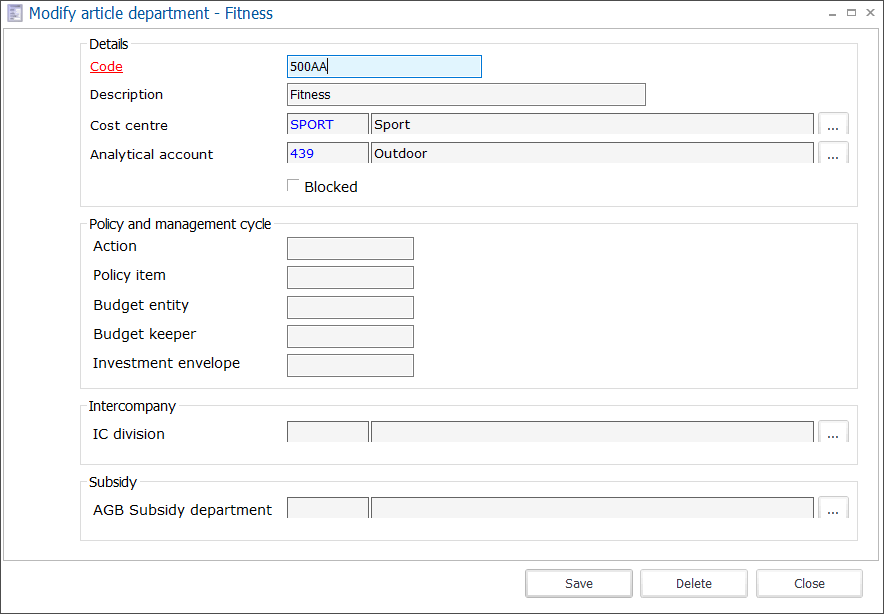Close the modify dialog with the Close button
Viewport: 884px width, 614px height.
click(x=808, y=583)
